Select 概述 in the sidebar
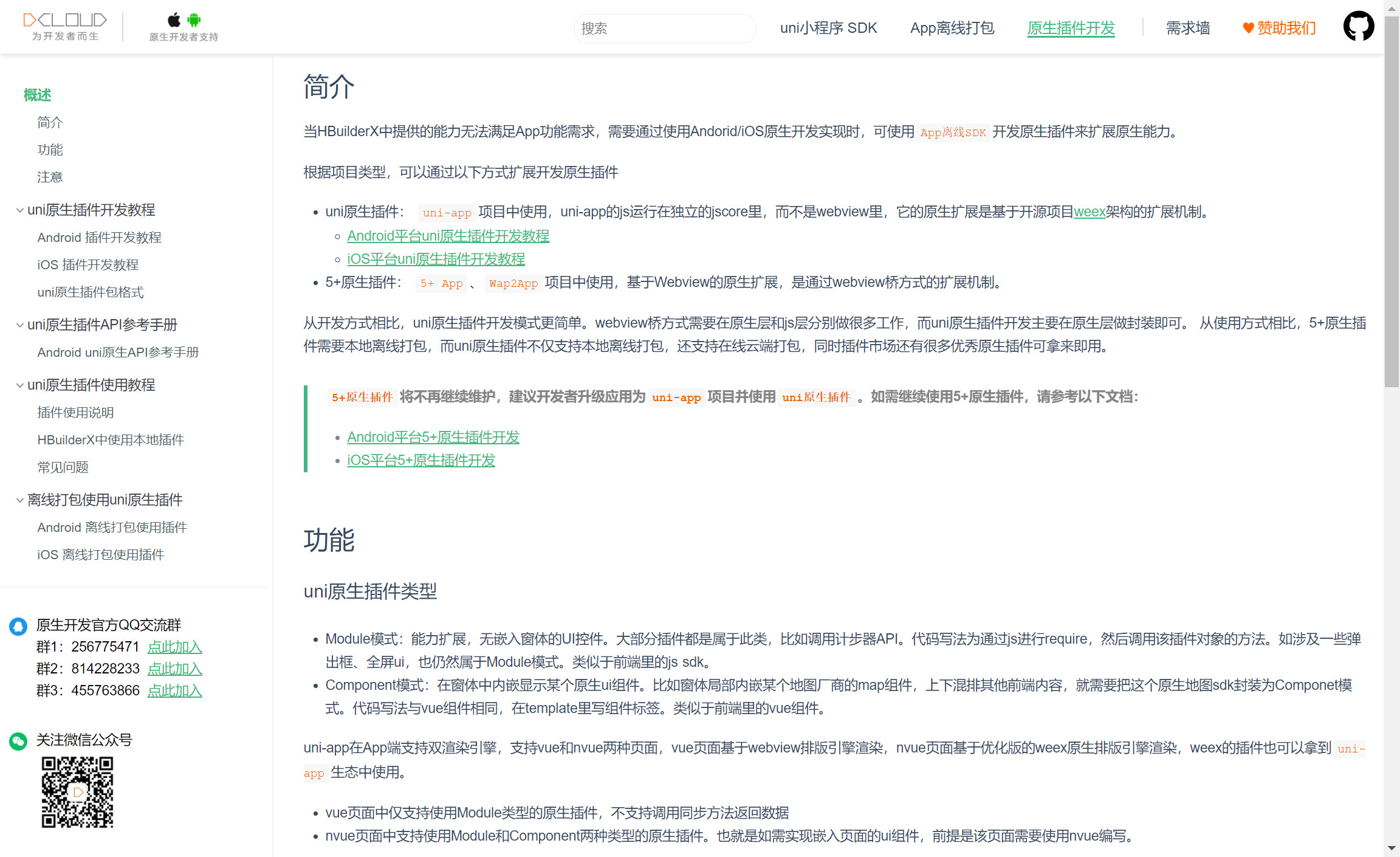Viewport: 1400px width, 857px height. 37,95
